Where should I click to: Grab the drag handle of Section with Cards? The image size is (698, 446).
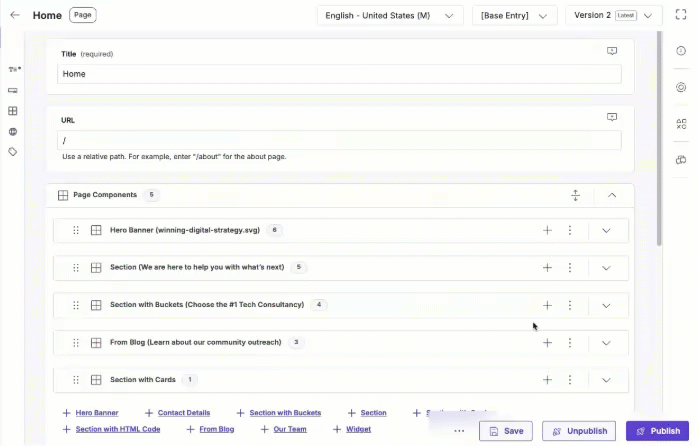(76, 380)
